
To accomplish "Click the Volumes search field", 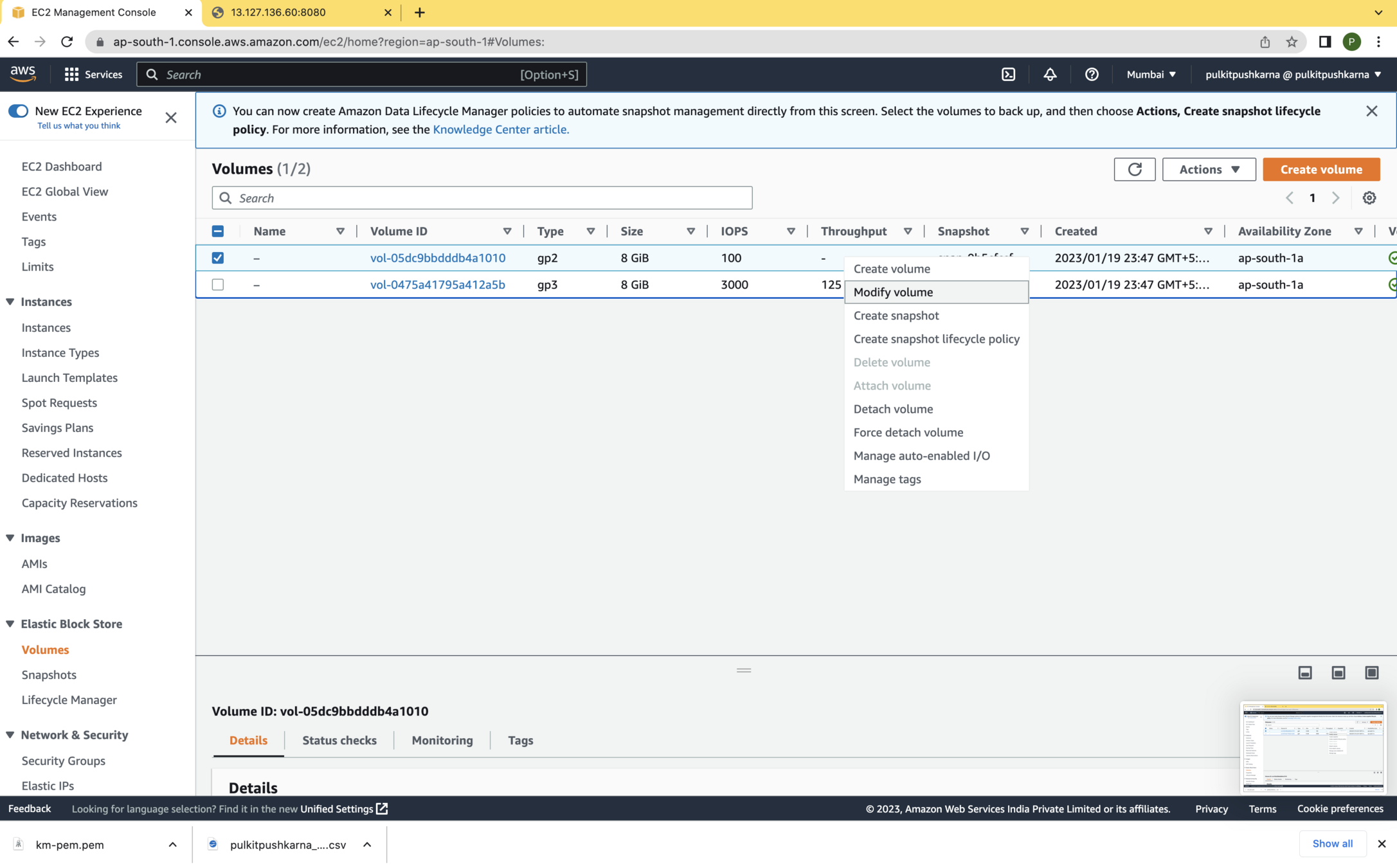I will tap(482, 198).
